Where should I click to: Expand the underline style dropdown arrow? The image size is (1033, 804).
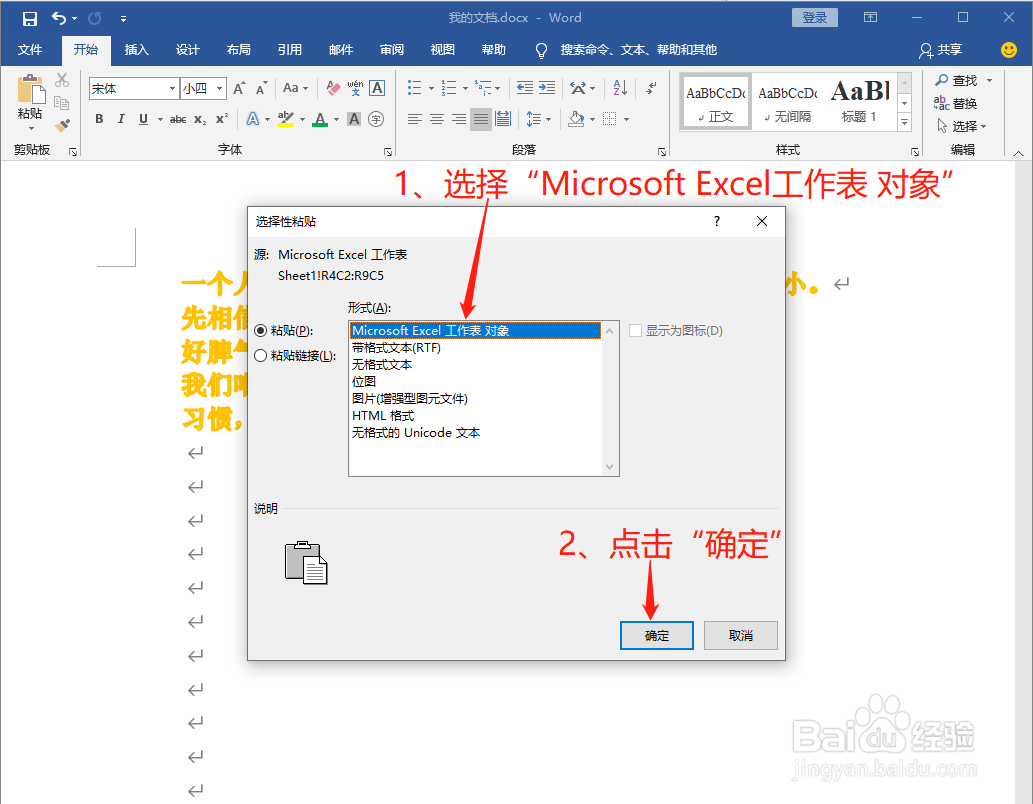160,119
